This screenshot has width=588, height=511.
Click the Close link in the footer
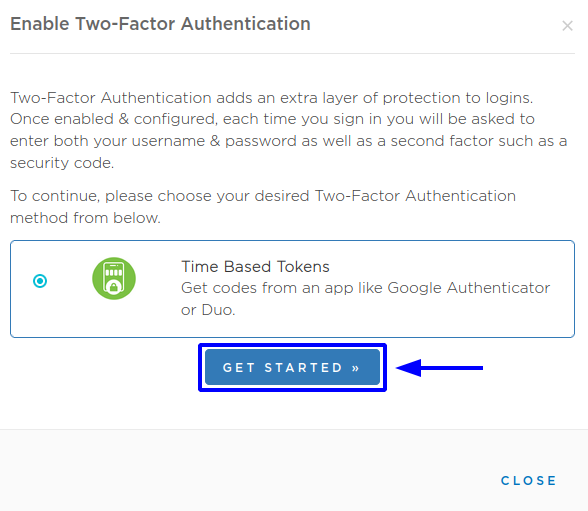click(x=528, y=481)
